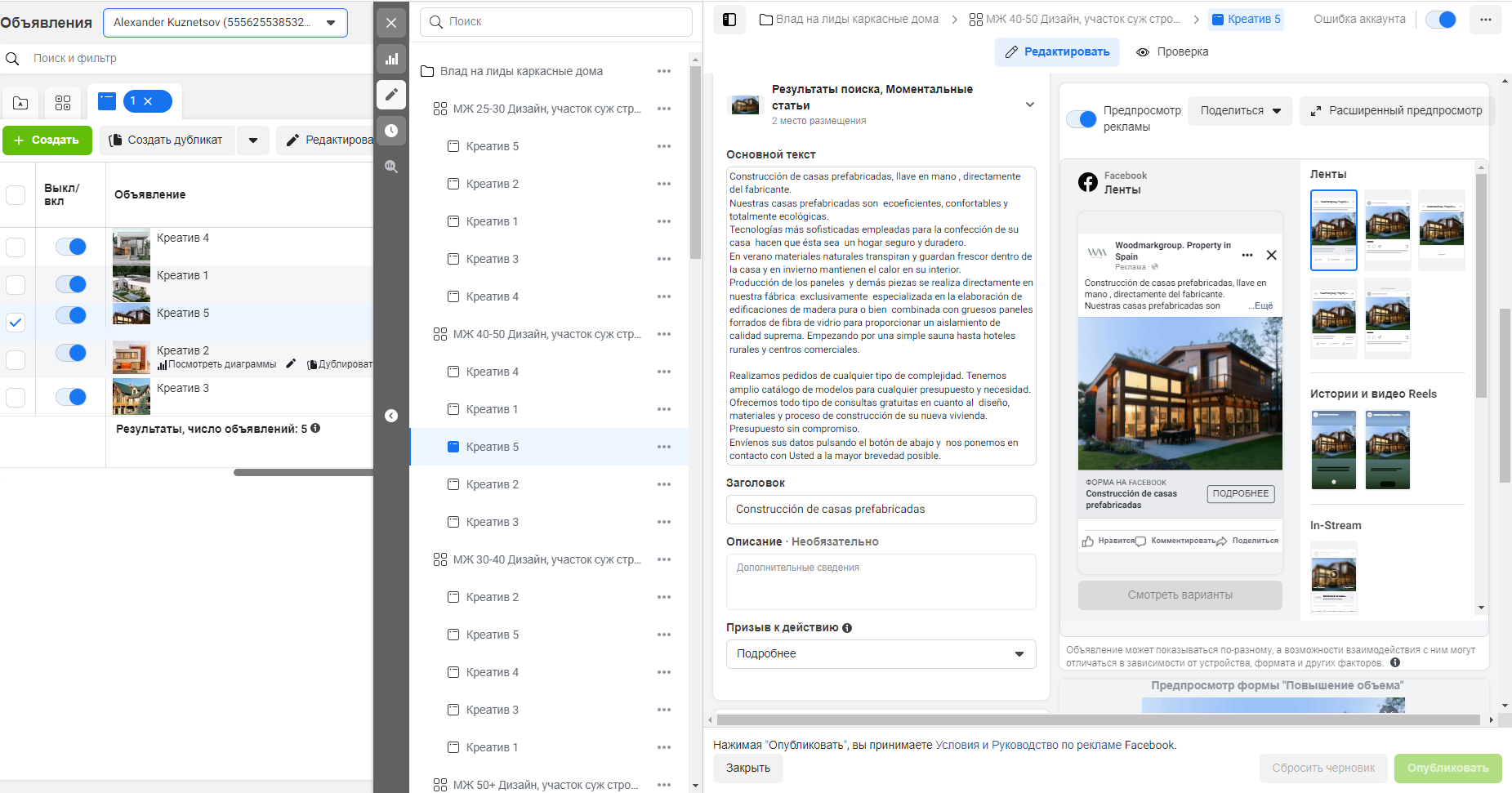Click in the 'Заголовок' text field
Image resolution: width=1512 pixels, height=793 pixels.
coord(881,510)
